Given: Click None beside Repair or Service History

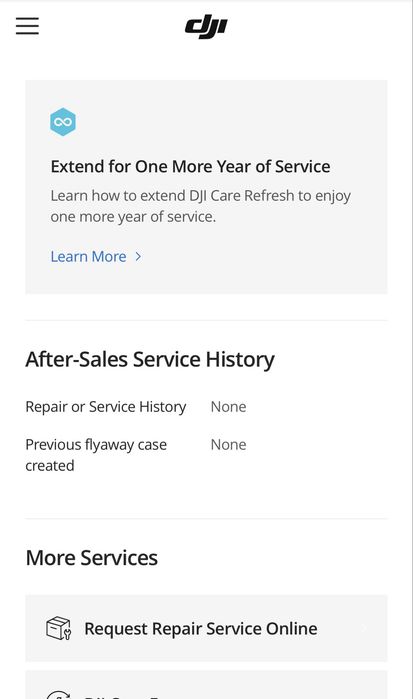Looking at the screenshot, I should click(x=228, y=407).
